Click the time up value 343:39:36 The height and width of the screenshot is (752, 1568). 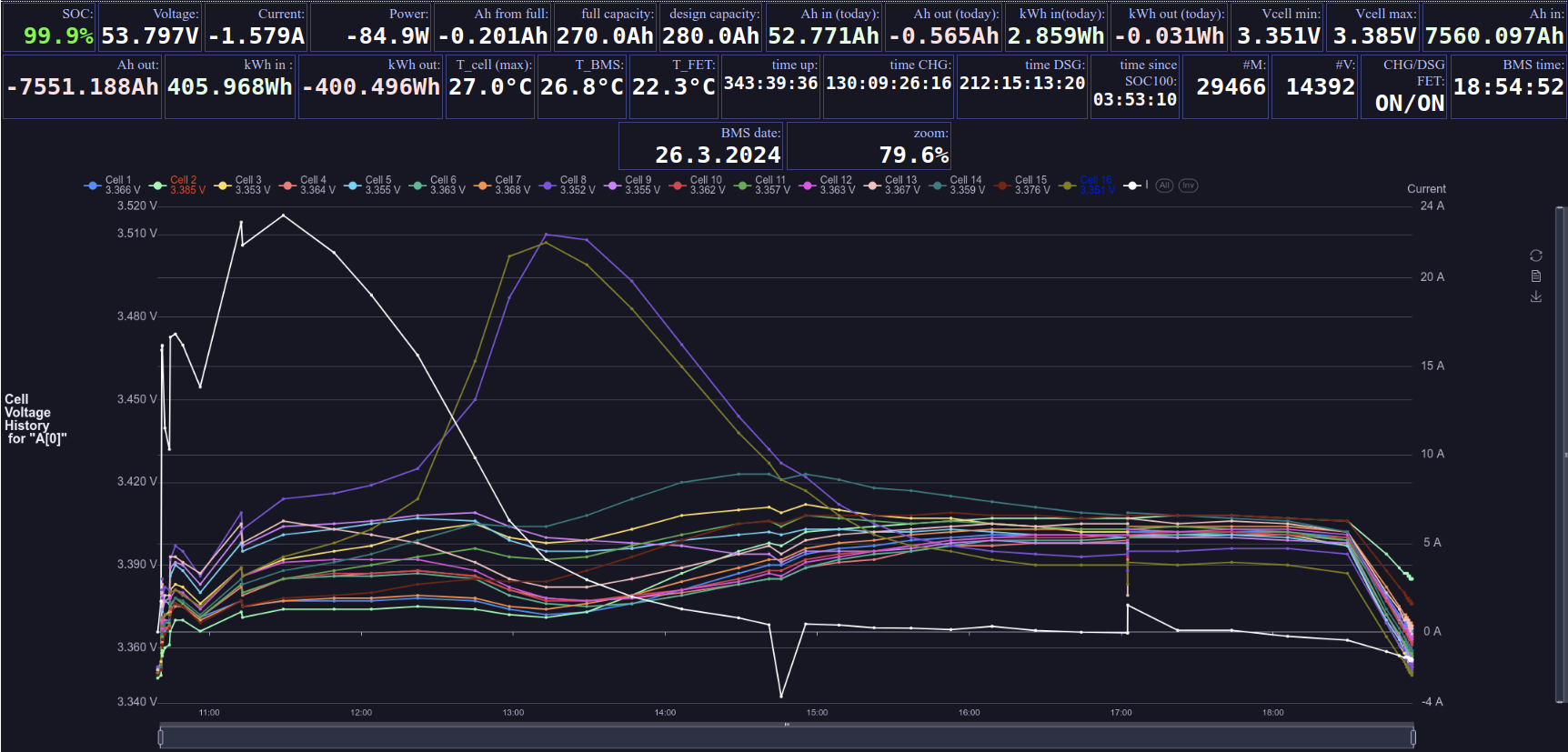(x=770, y=83)
